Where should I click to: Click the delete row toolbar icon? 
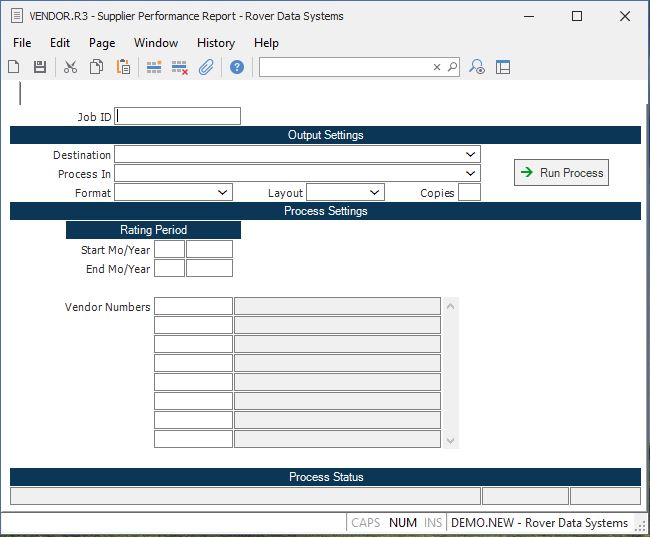click(180, 67)
